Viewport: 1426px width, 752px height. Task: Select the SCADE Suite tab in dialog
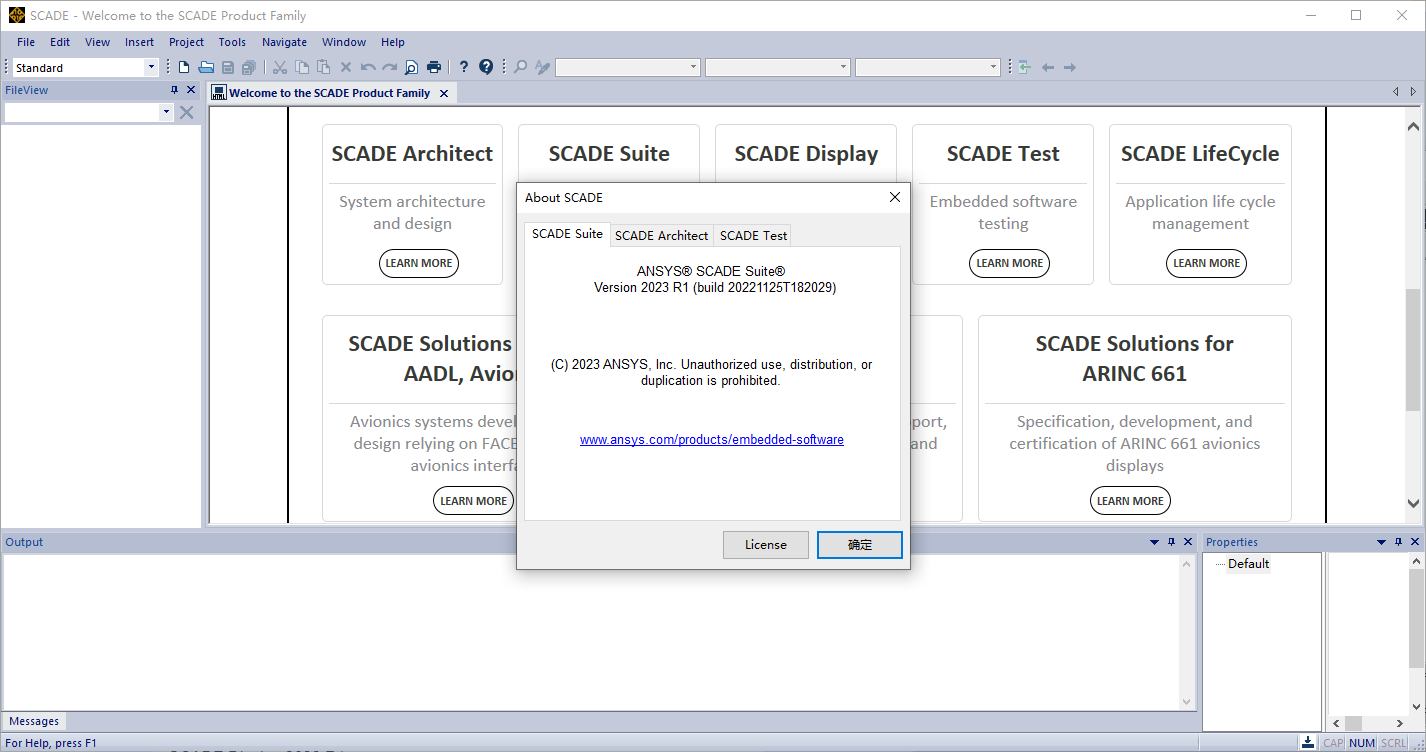[567, 233]
